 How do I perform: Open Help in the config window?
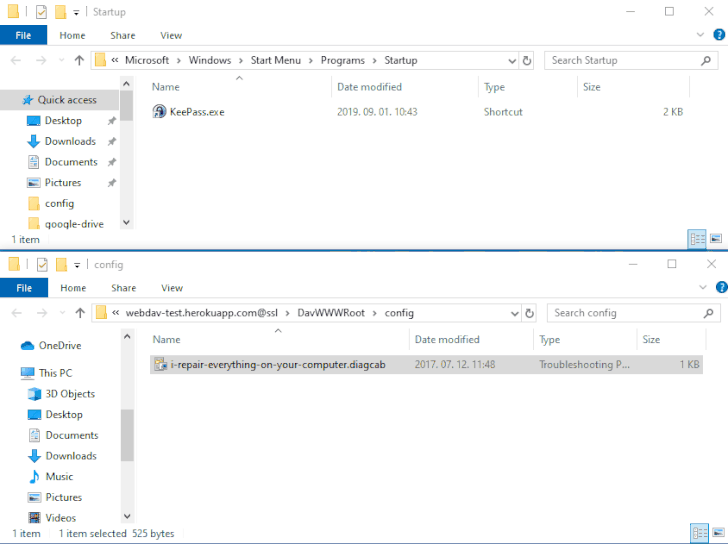tap(722, 288)
